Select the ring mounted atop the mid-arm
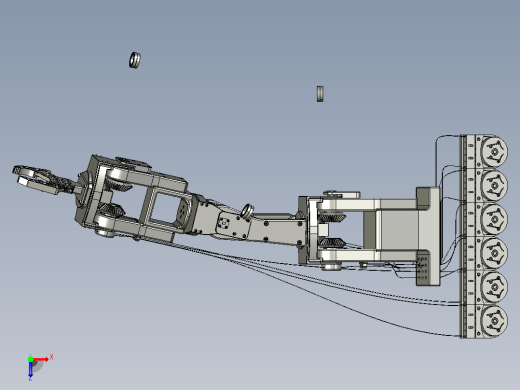 click(247, 211)
